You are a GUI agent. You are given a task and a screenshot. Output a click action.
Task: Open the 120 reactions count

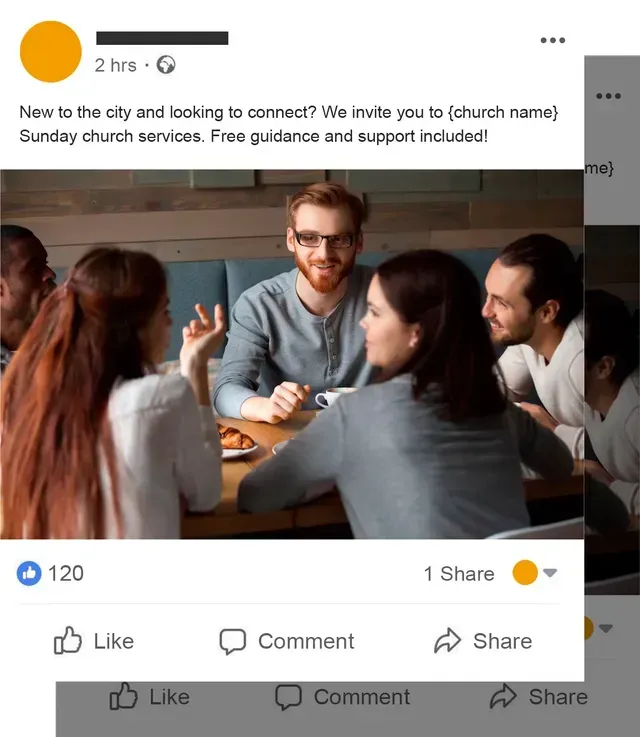click(66, 573)
